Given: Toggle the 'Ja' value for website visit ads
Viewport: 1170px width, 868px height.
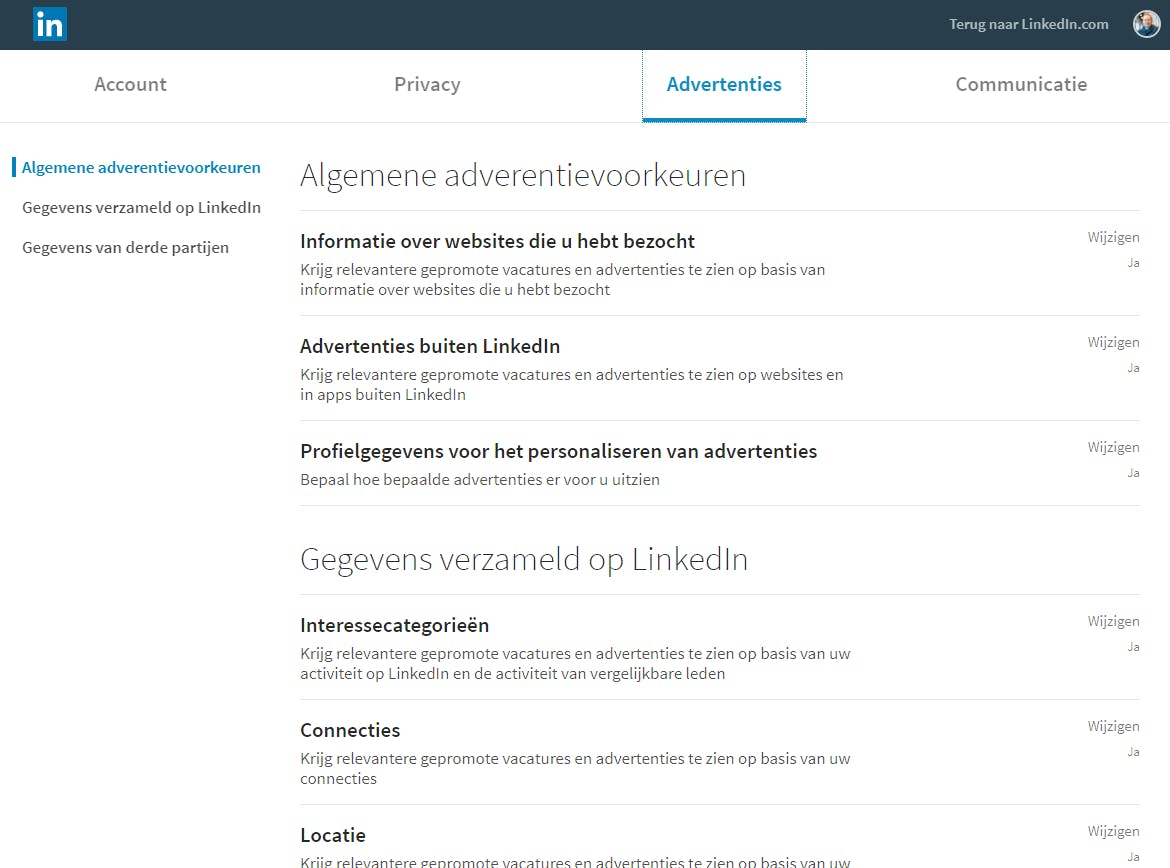Looking at the screenshot, I should [x=1133, y=263].
